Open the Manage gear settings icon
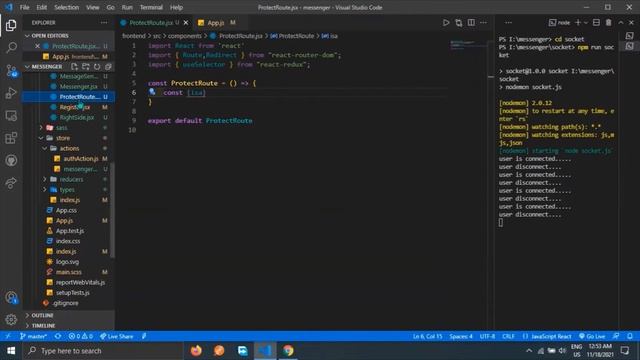The height and width of the screenshot is (360, 640). [x=11, y=319]
